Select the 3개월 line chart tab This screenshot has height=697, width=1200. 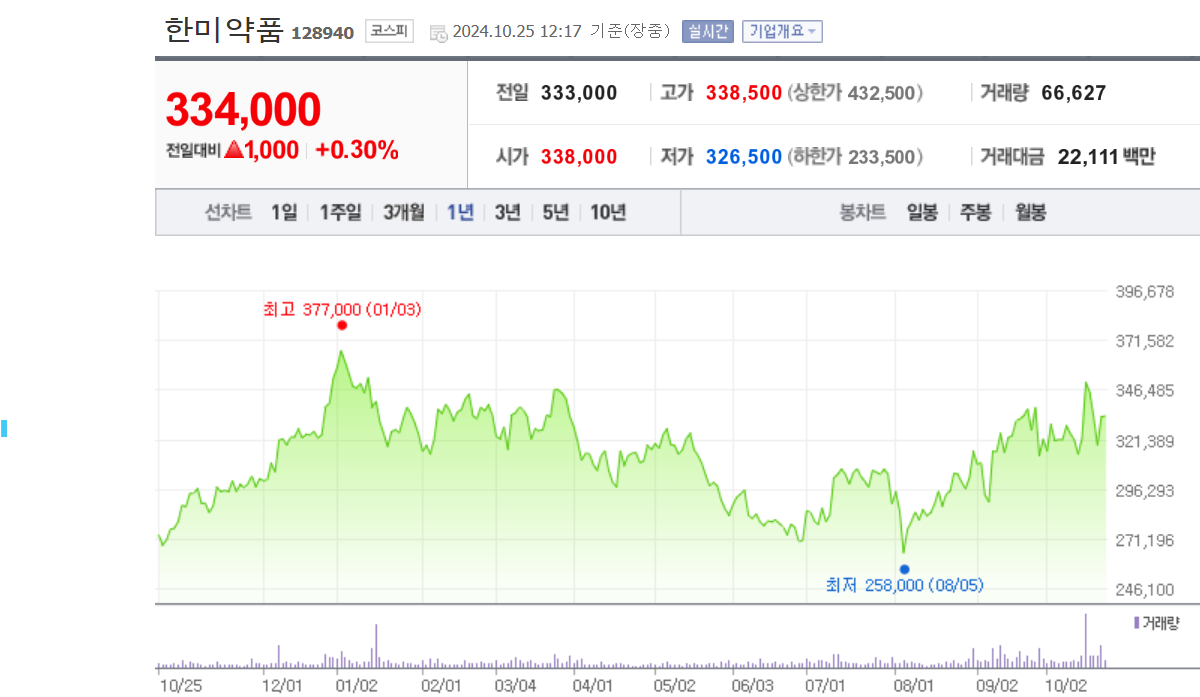[x=404, y=212]
